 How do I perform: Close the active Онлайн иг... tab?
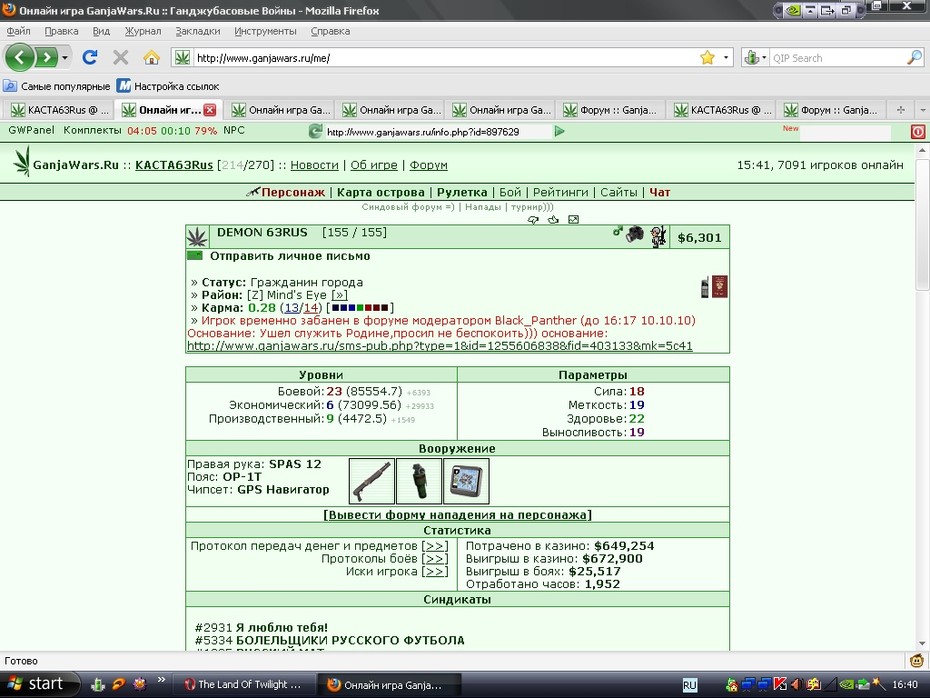point(209,110)
